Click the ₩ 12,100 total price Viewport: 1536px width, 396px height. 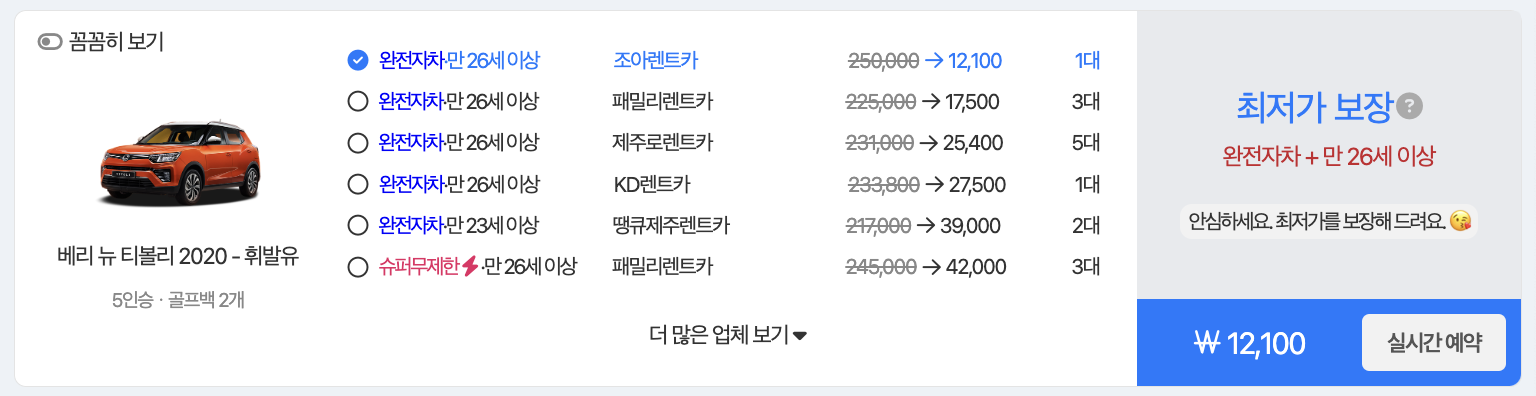1250,343
